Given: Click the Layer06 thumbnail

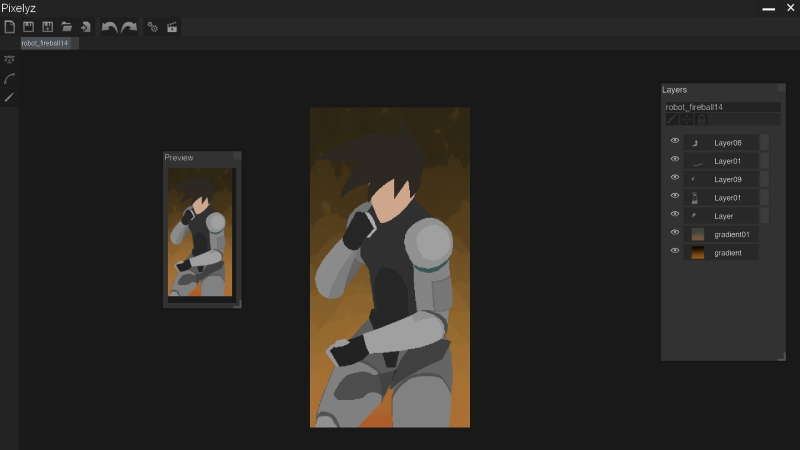Looking at the screenshot, I should (x=695, y=143).
